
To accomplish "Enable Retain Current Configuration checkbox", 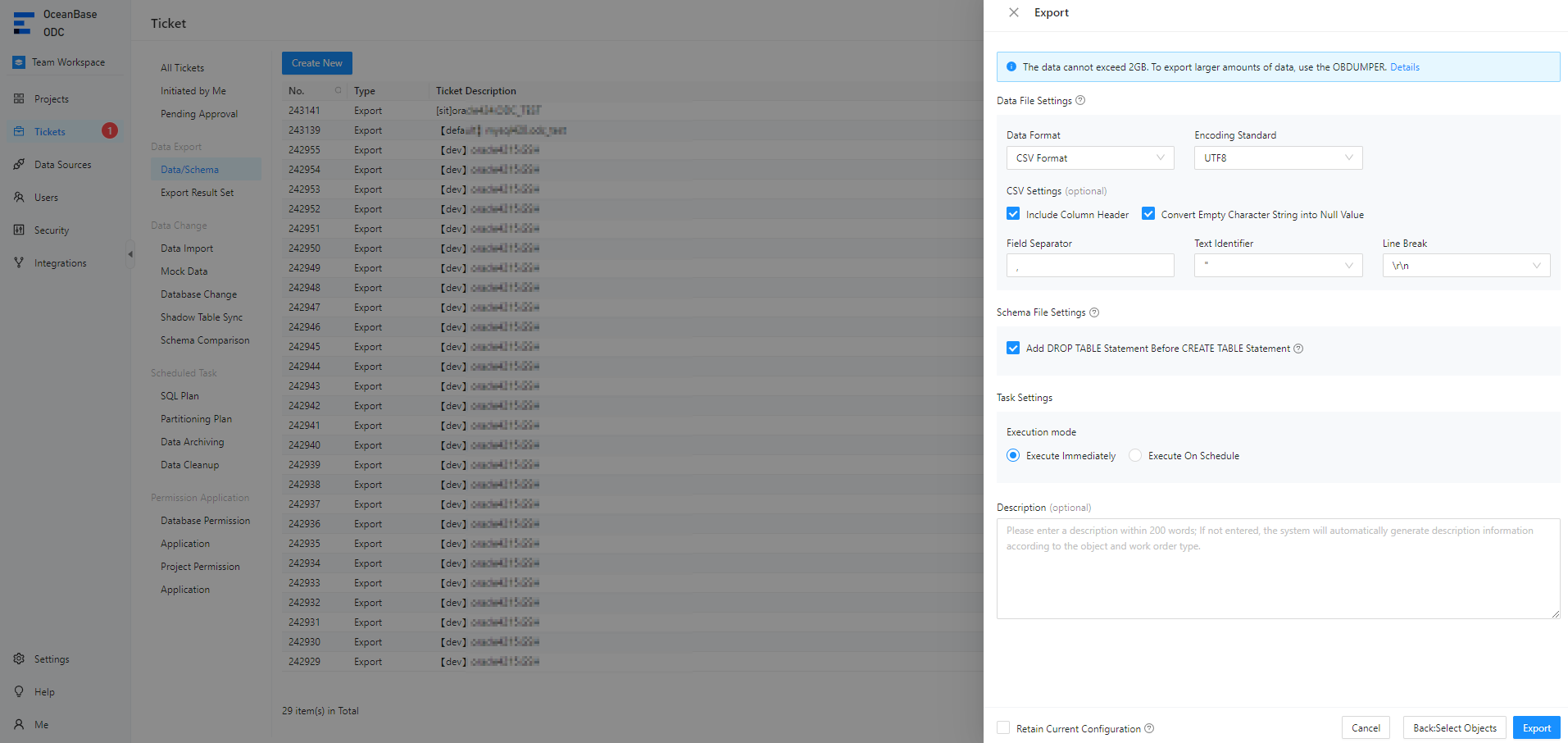I will [x=1003, y=728].
